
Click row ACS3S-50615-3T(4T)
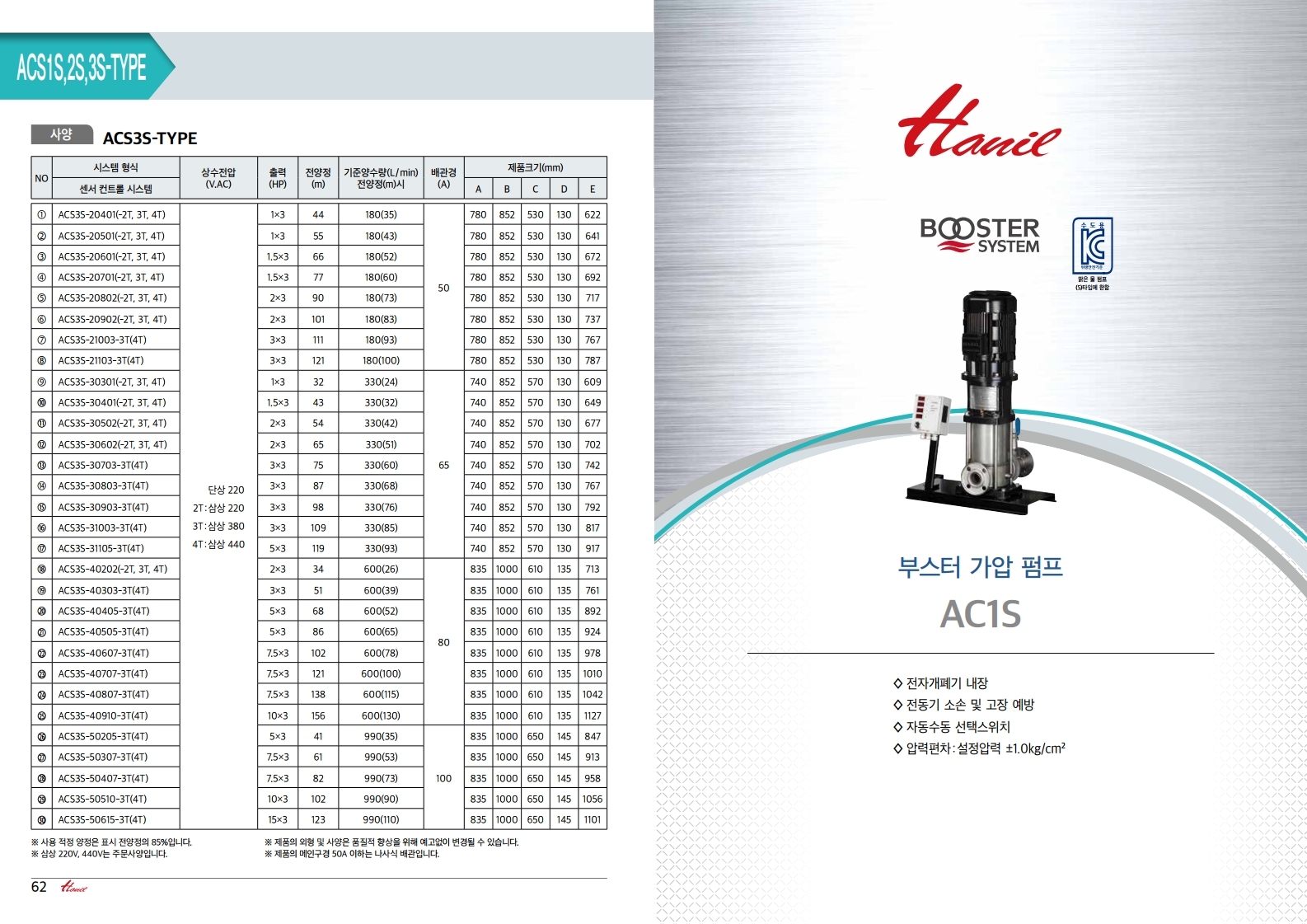click(319, 819)
